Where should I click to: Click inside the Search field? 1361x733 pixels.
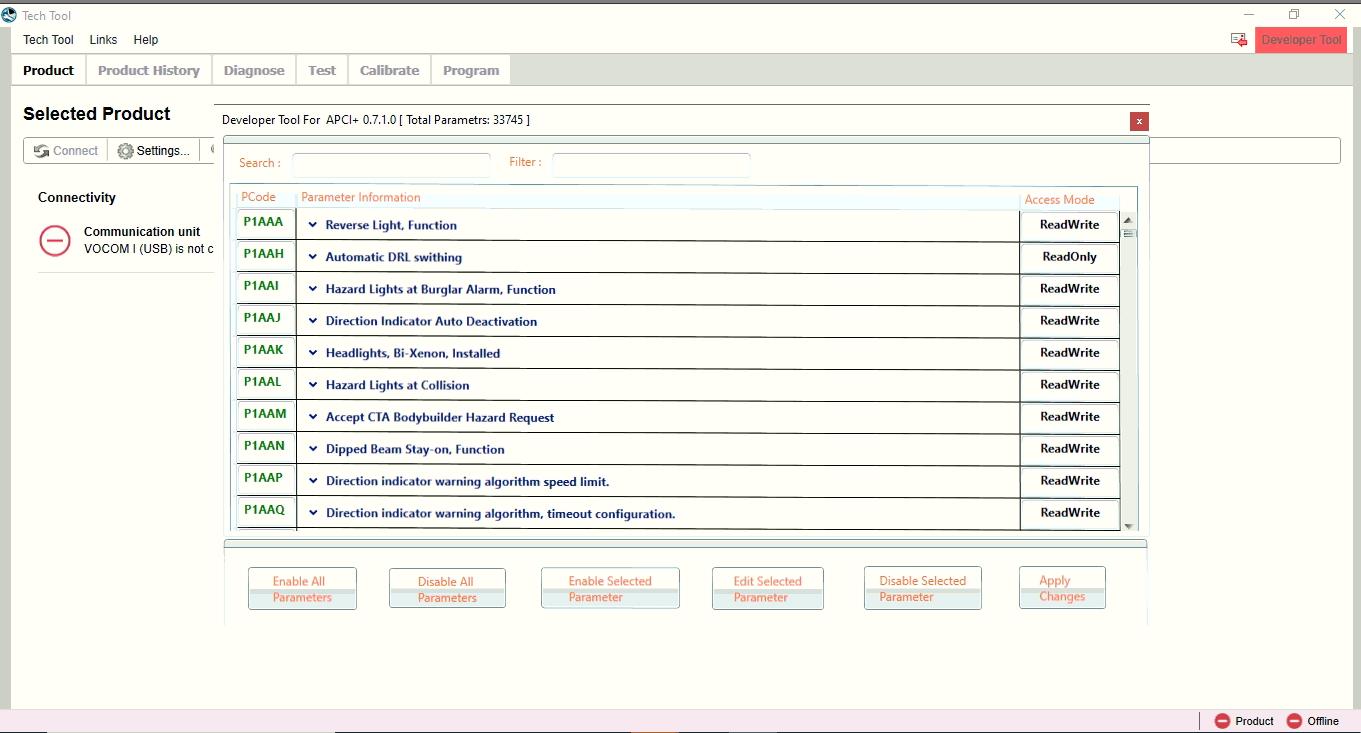pyautogui.click(x=390, y=163)
